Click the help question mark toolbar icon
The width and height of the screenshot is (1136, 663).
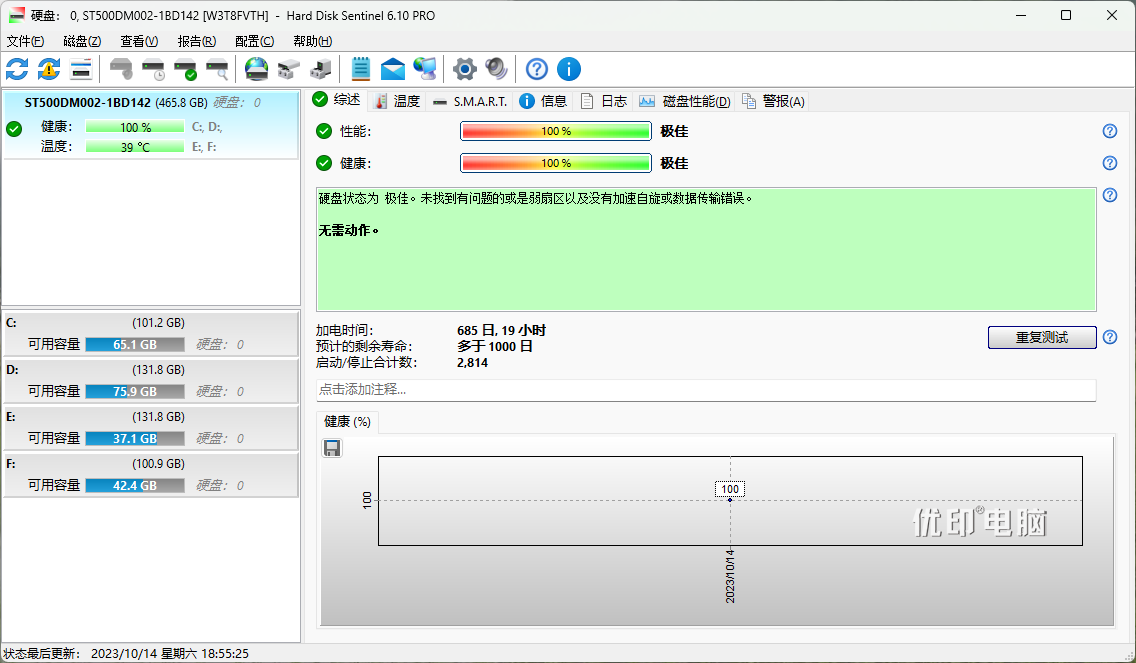click(537, 70)
